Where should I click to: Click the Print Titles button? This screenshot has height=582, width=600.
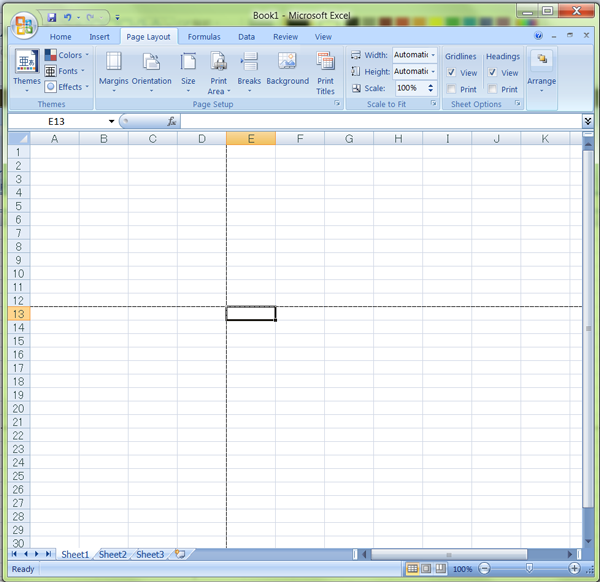click(x=325, y=73)
